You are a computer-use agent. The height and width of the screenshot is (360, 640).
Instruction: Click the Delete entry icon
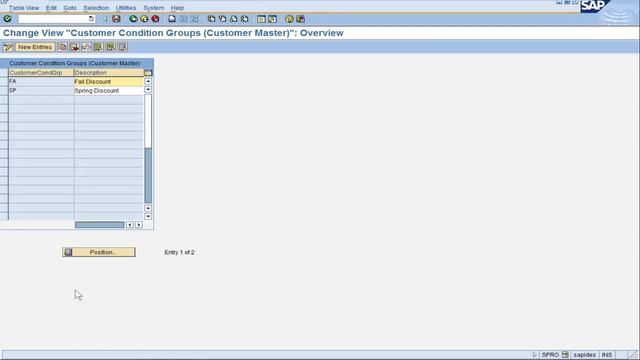[74, 47]
